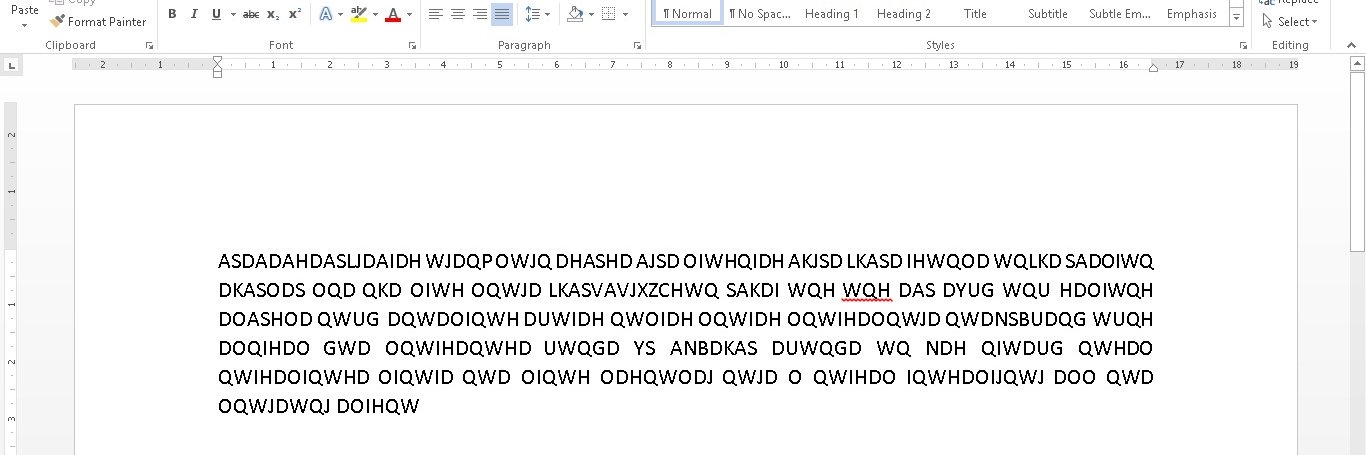1366x455 pixels.
Task: Open Clipboard pane dialog launcher
Action: coord(150,46)
